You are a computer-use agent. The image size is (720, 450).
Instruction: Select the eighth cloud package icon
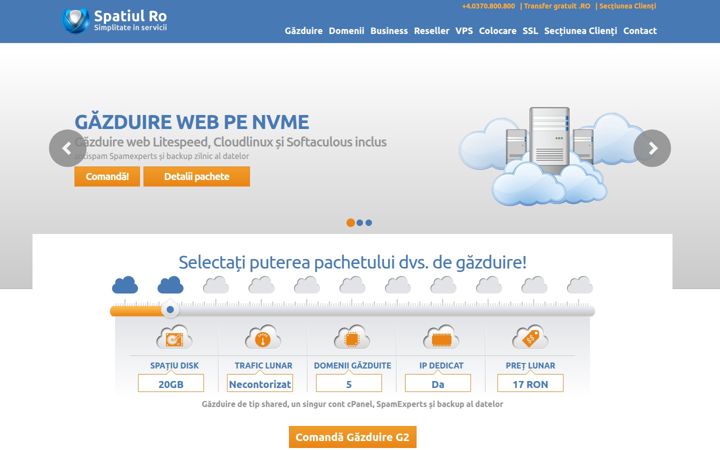point(443,285)
